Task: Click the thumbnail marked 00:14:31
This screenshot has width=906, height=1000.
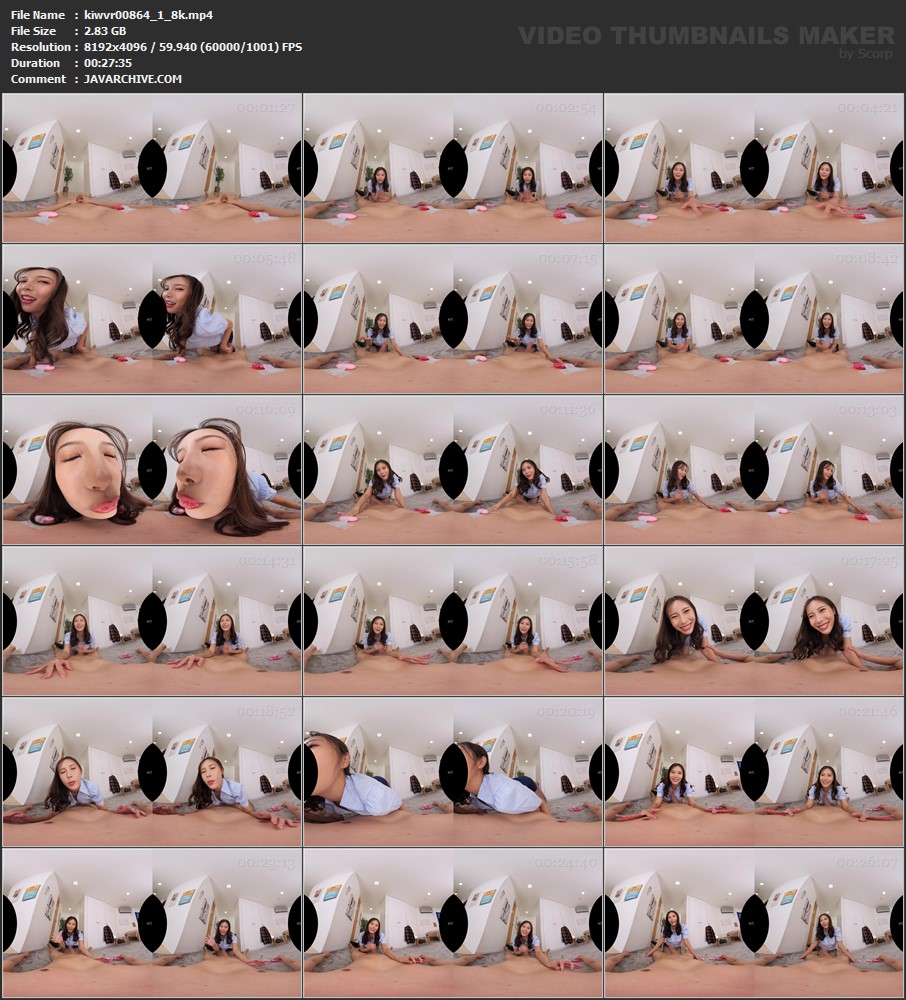Action: 152,621
